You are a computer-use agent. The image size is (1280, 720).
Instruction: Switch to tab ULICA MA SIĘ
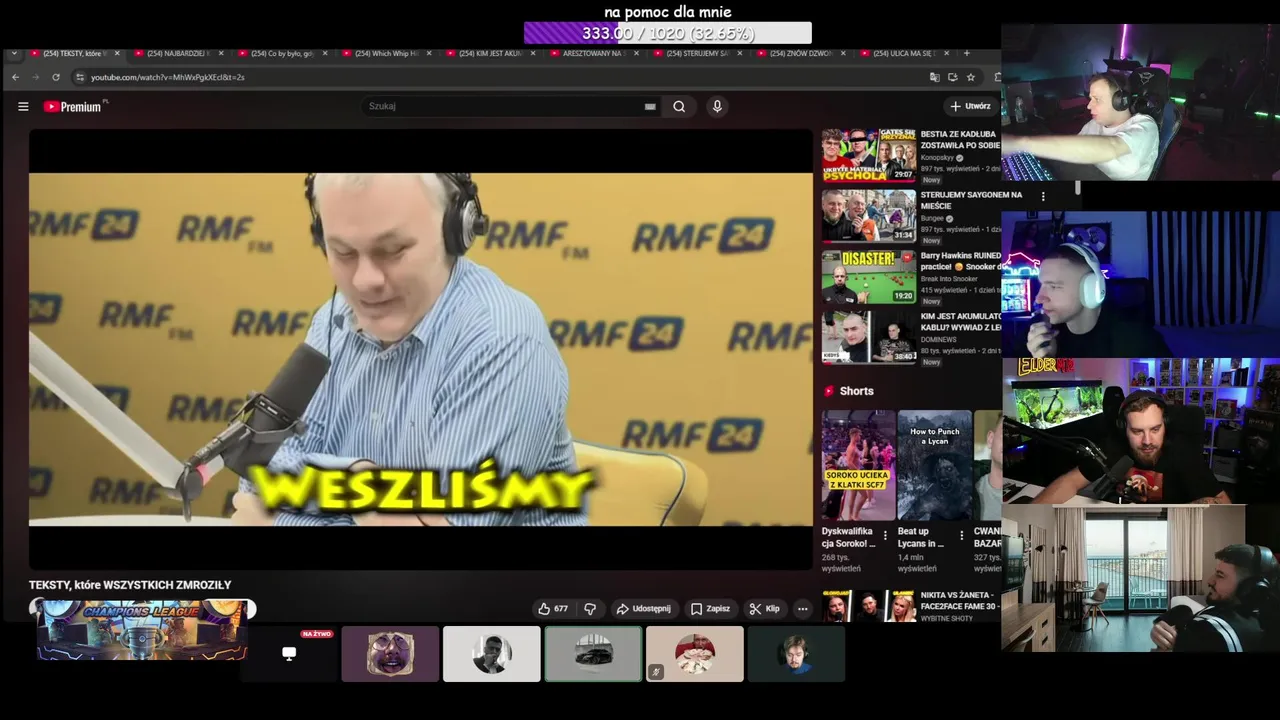tap(904, 53)
